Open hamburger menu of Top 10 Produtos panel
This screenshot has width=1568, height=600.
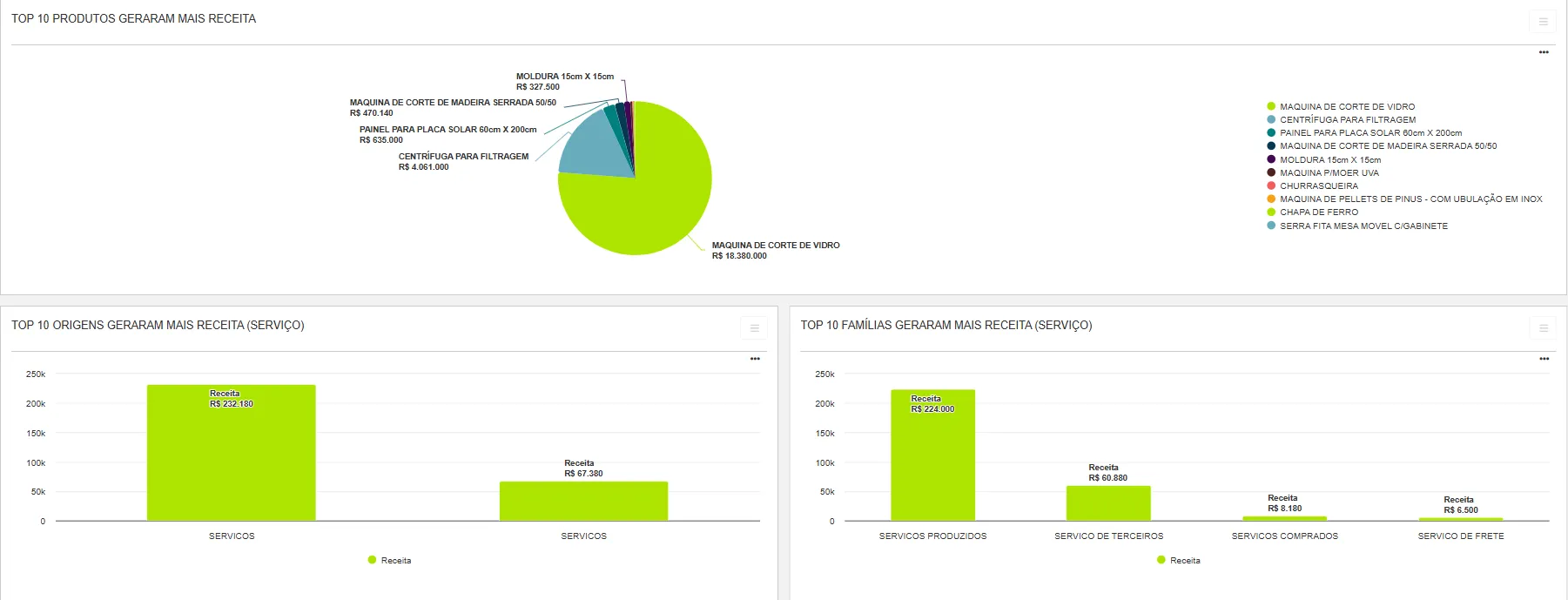[1543, 22]
